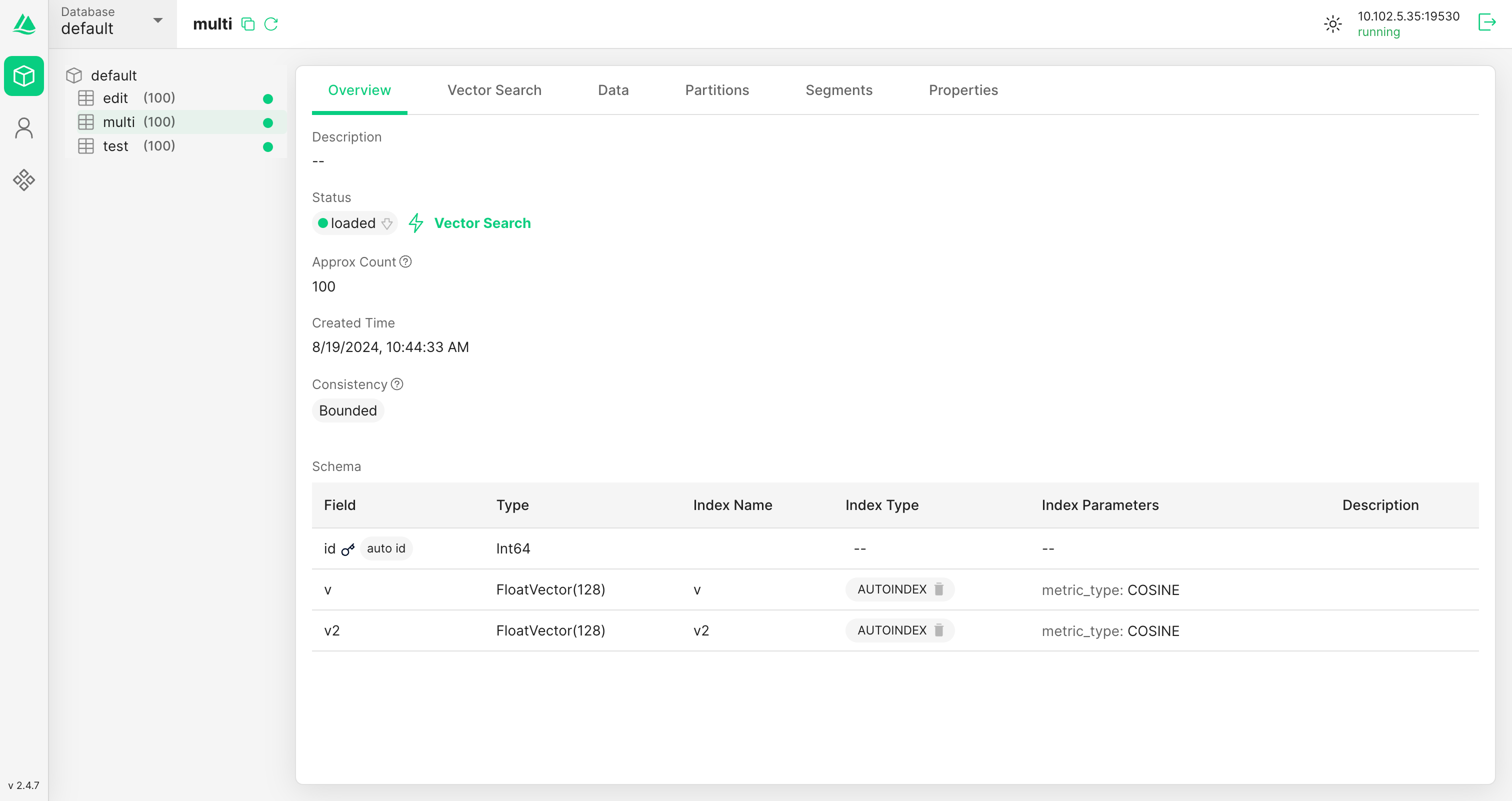Open the Users sidebar icon

pyautogui.click(x=24, y=128)
